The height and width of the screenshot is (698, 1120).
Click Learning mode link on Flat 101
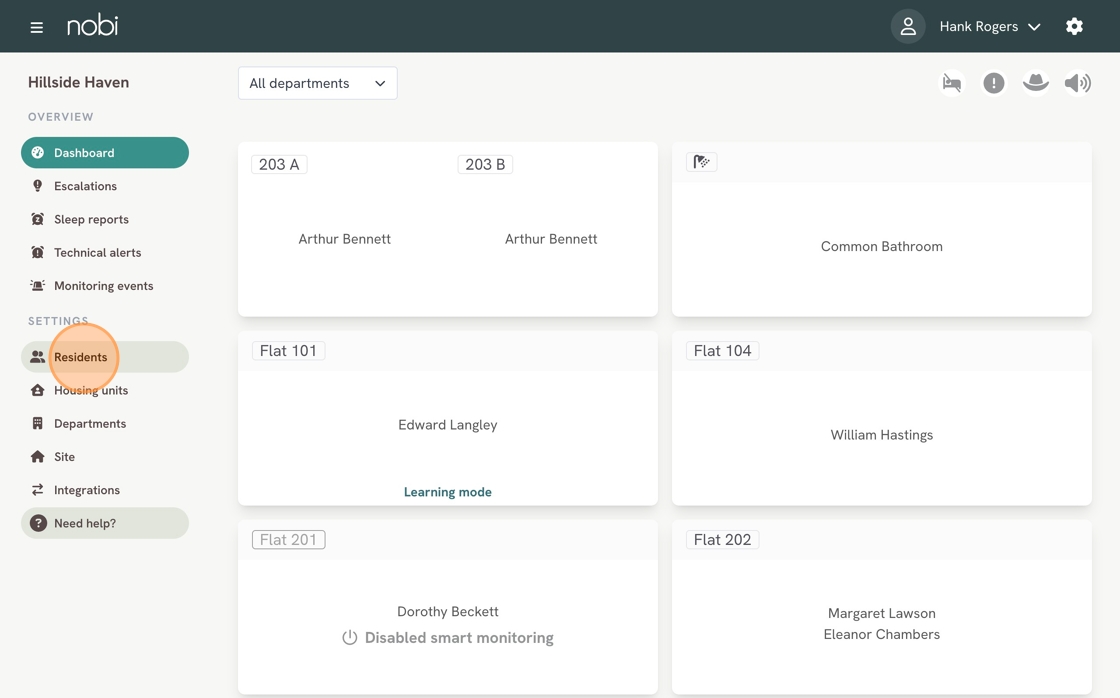[447, 492]
